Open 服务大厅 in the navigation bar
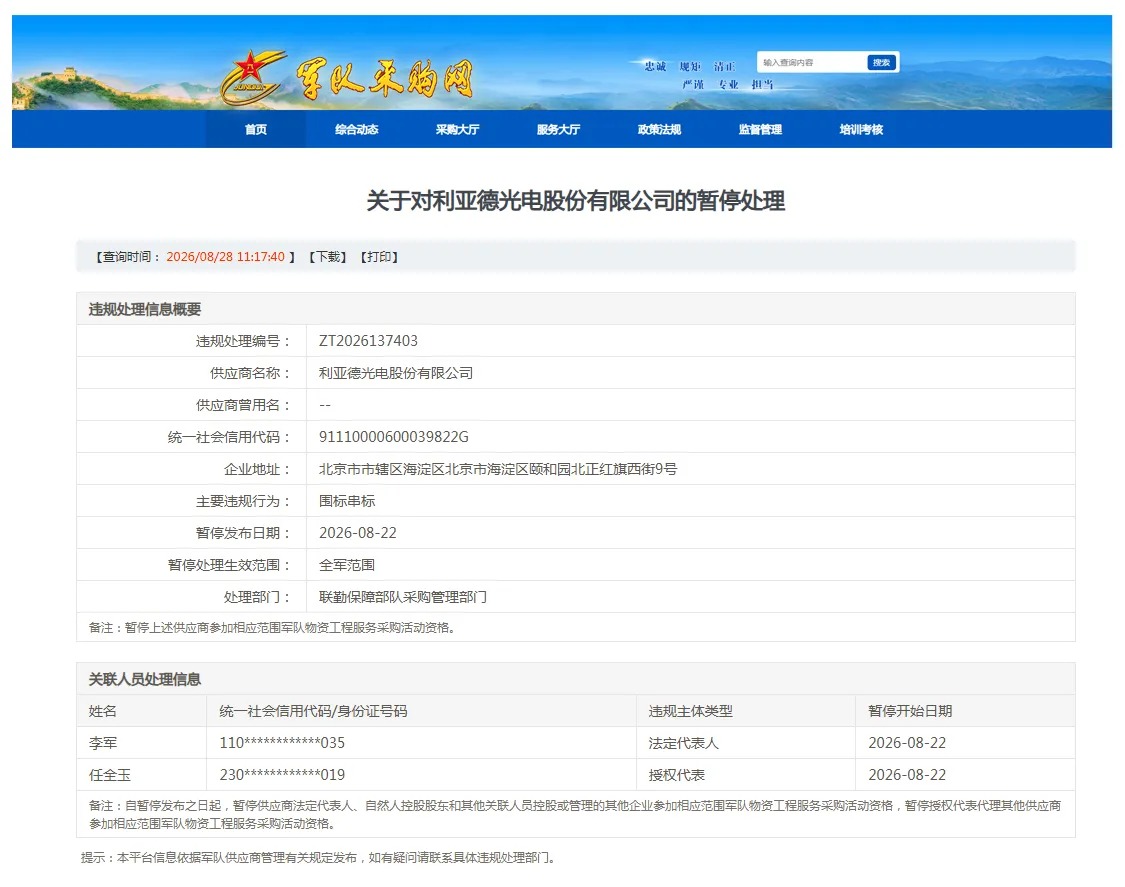Viewport: 1125px width, 887px height. coord(558,129)
